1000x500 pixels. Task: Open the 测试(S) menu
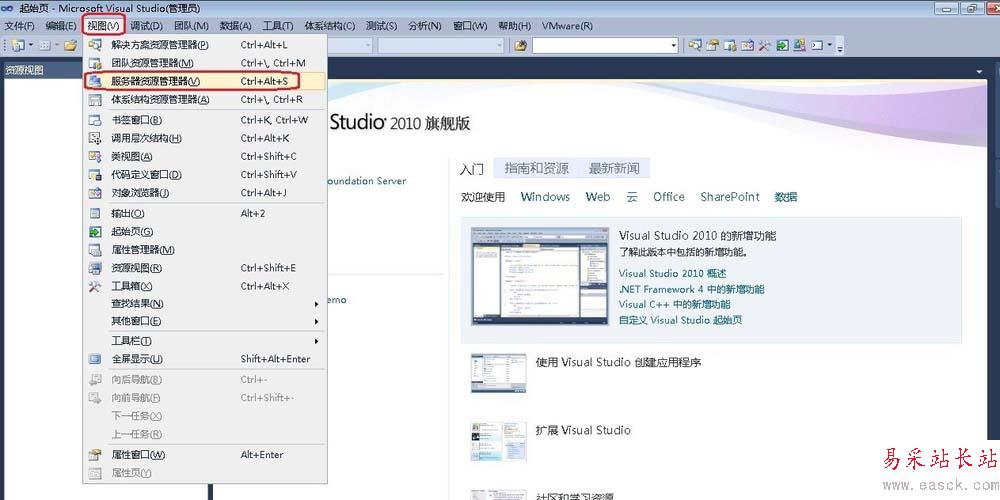pos(381,26)
